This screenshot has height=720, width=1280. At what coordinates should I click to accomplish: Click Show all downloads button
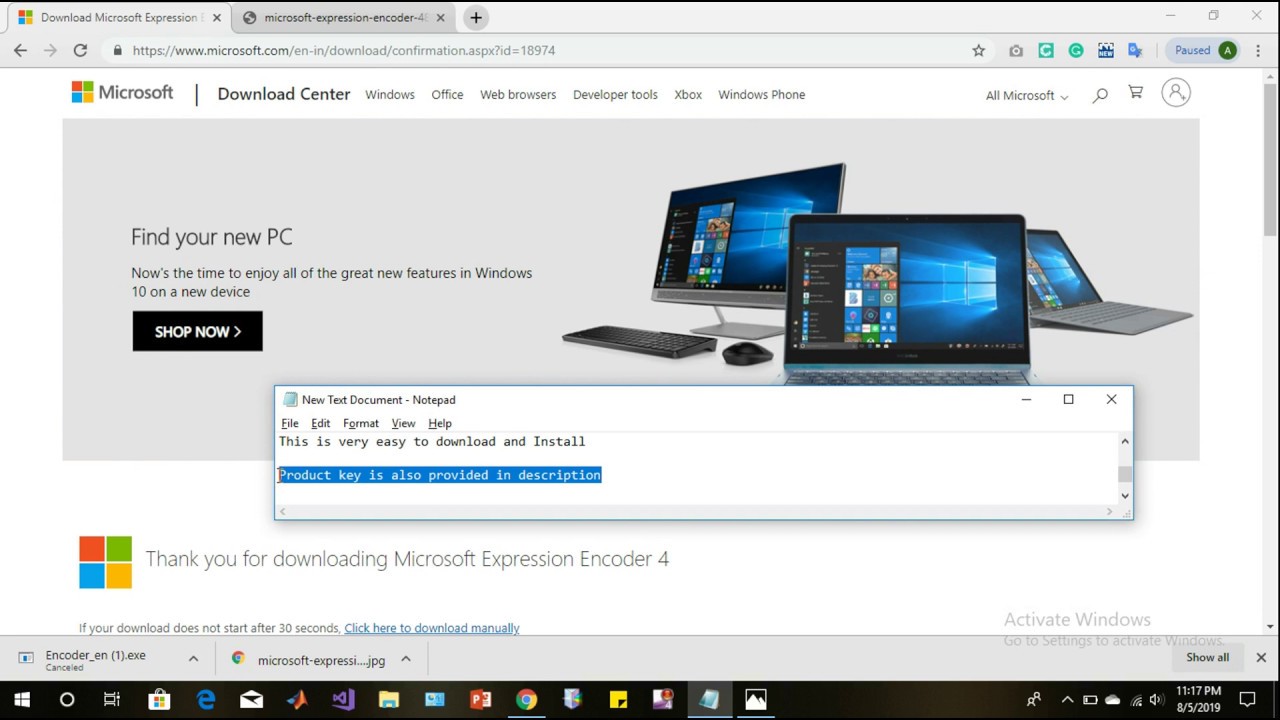click(x=1208, y=657)
